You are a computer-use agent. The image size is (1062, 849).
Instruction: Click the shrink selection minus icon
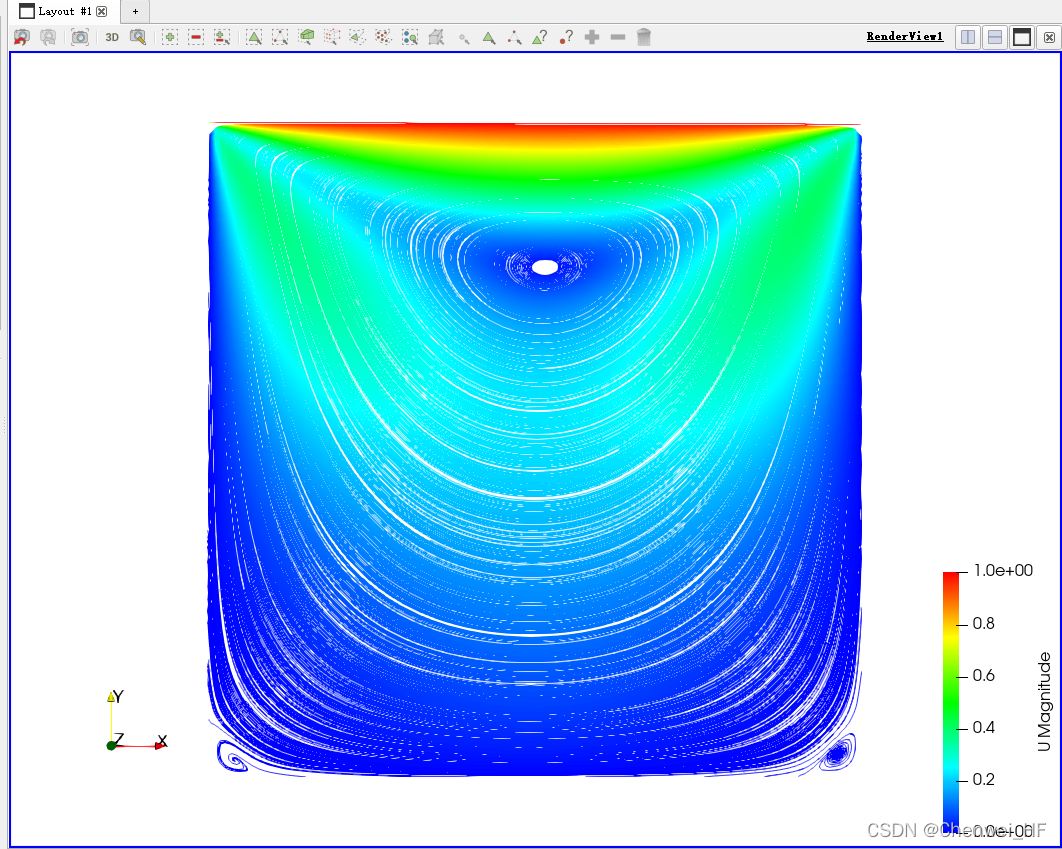pyautogui.click(x=618, y=37)
